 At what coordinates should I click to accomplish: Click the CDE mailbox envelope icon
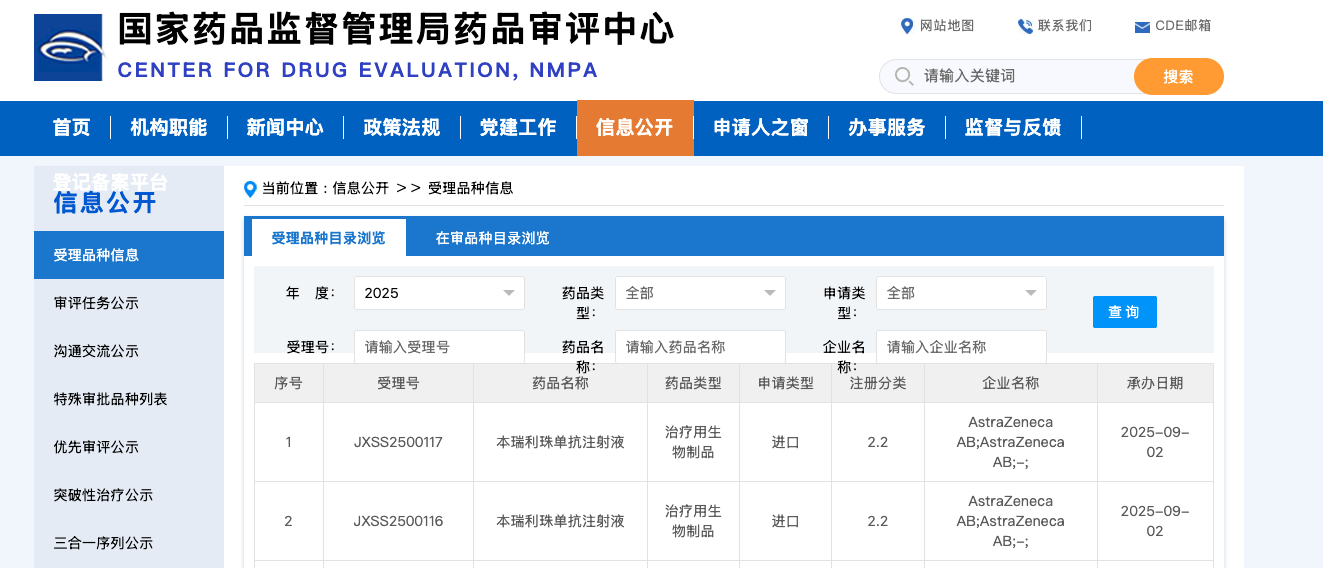coord(1142,27)
